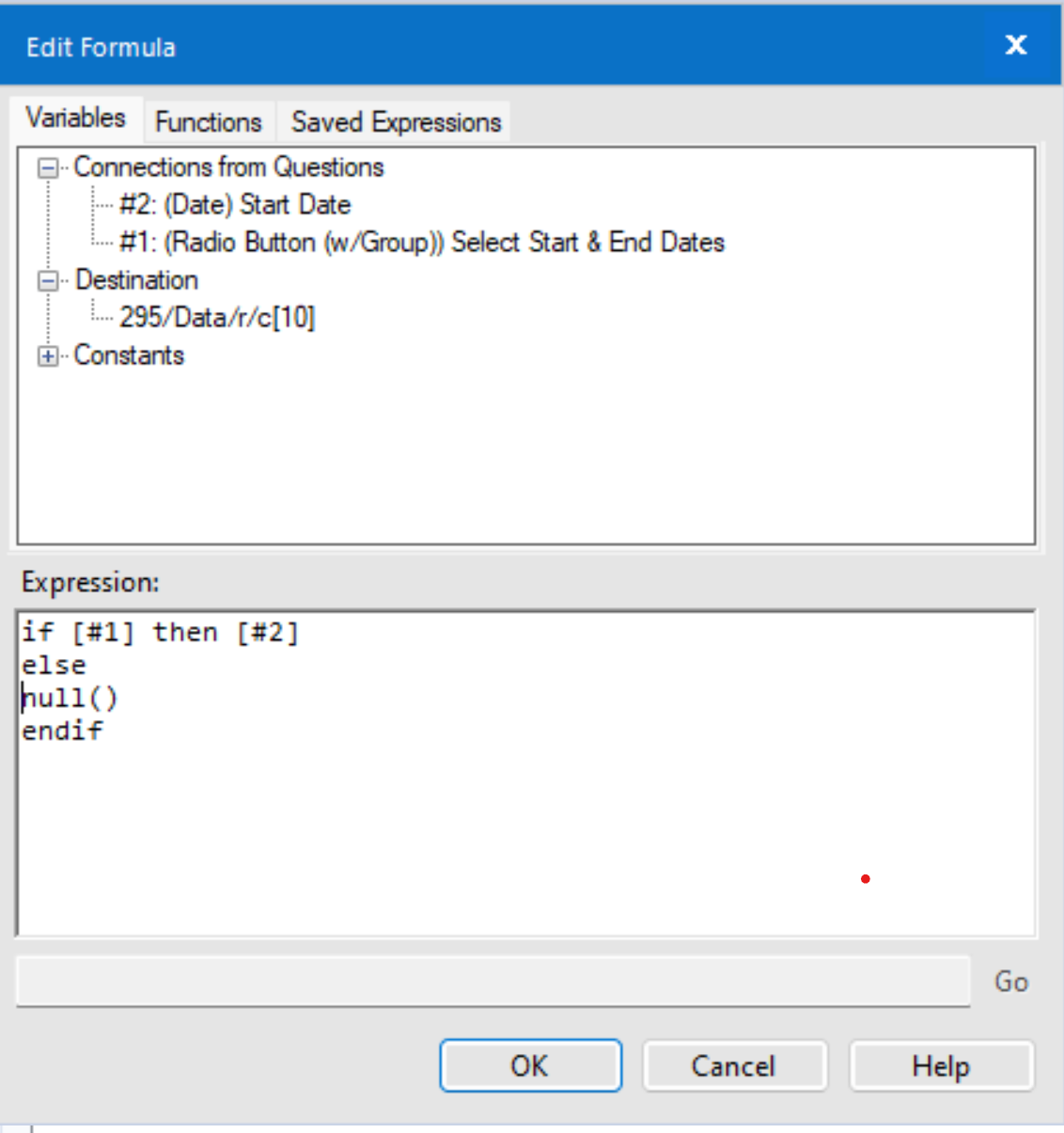This screenshot has width=1064, height=1133.
Task: Open the Saved Expressions tab
Action: coord(396,122)
